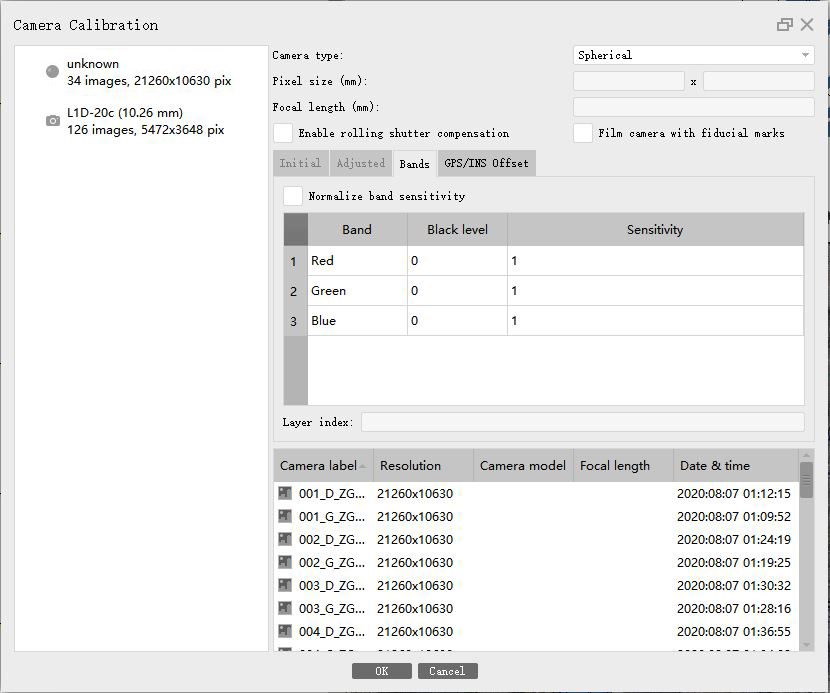The image size is (830, 693).
Task: Switch to GPS/INS Offset tab
Action: coord(485,163)
